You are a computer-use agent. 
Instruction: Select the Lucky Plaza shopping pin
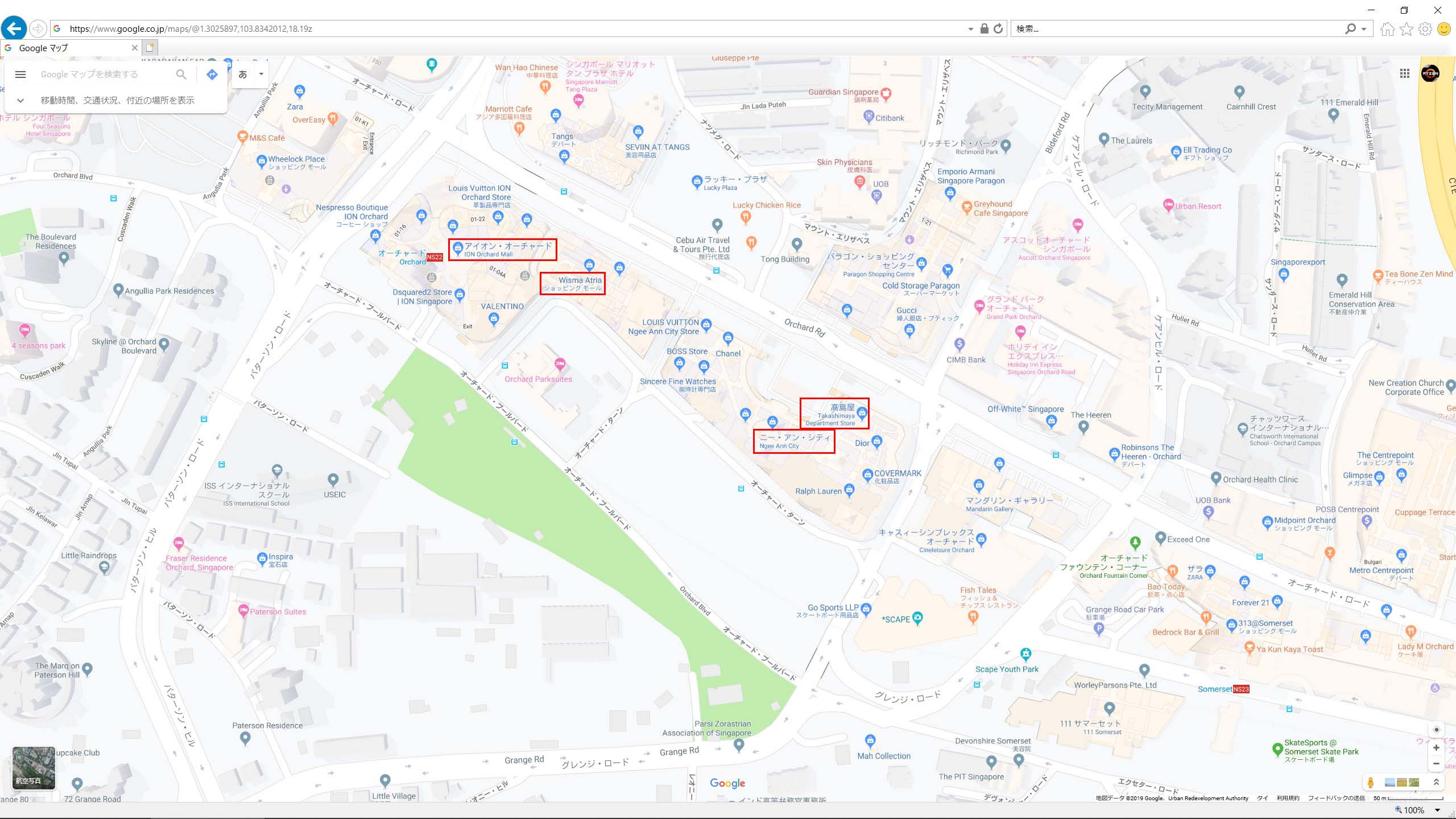697,181
